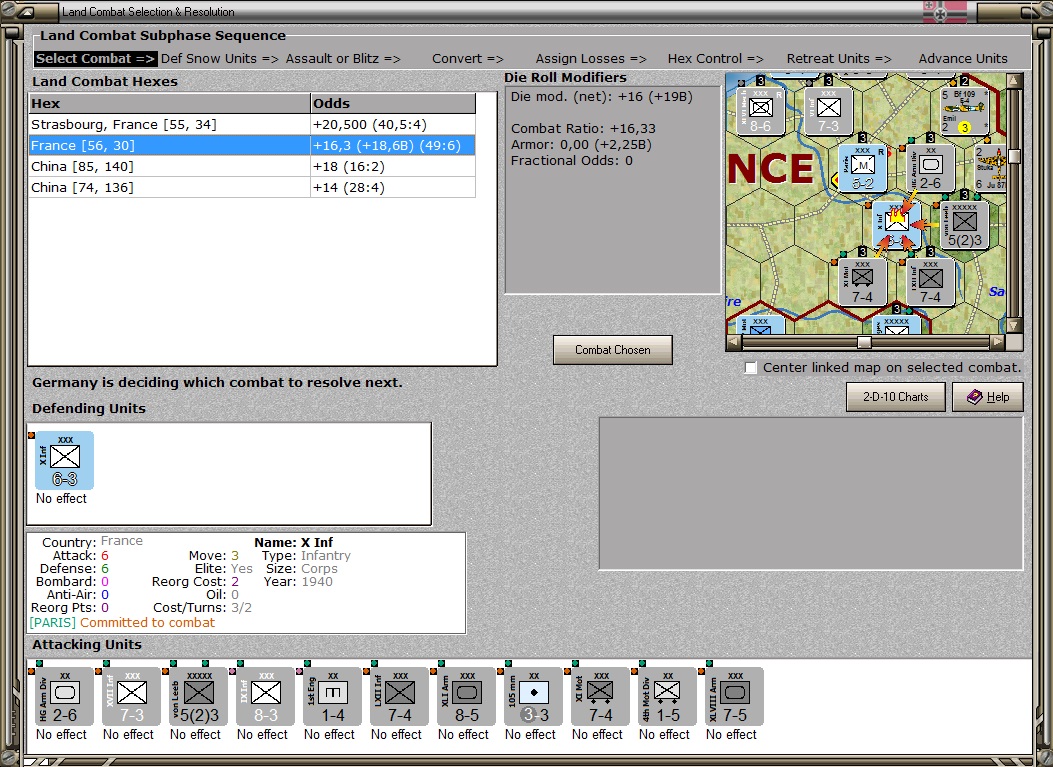The image size is (1053, 767).
Task: Select the XLVIII Arm 7-5 attacking unit
Action: pyautogui.click(x=735, y=696)
